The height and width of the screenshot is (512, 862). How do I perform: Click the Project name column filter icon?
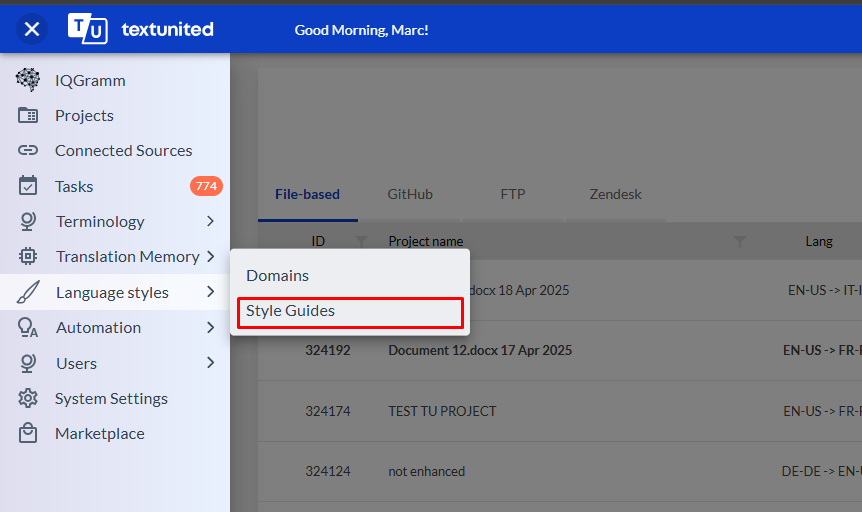740,241
